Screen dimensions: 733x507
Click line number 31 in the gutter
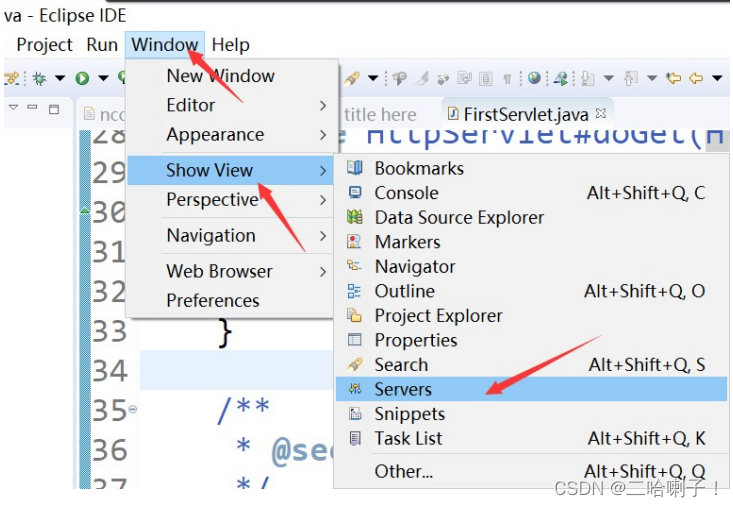[109, 252]
